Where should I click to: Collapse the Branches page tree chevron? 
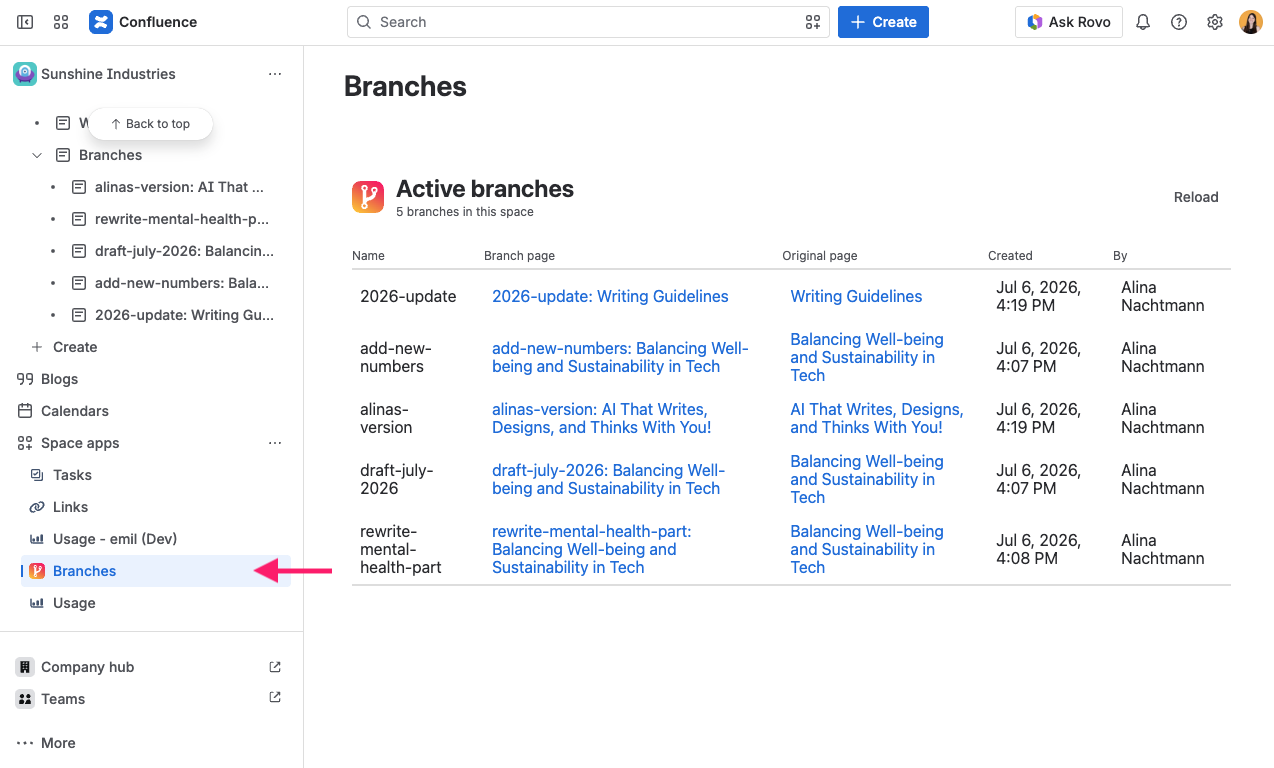coord(37,155)
